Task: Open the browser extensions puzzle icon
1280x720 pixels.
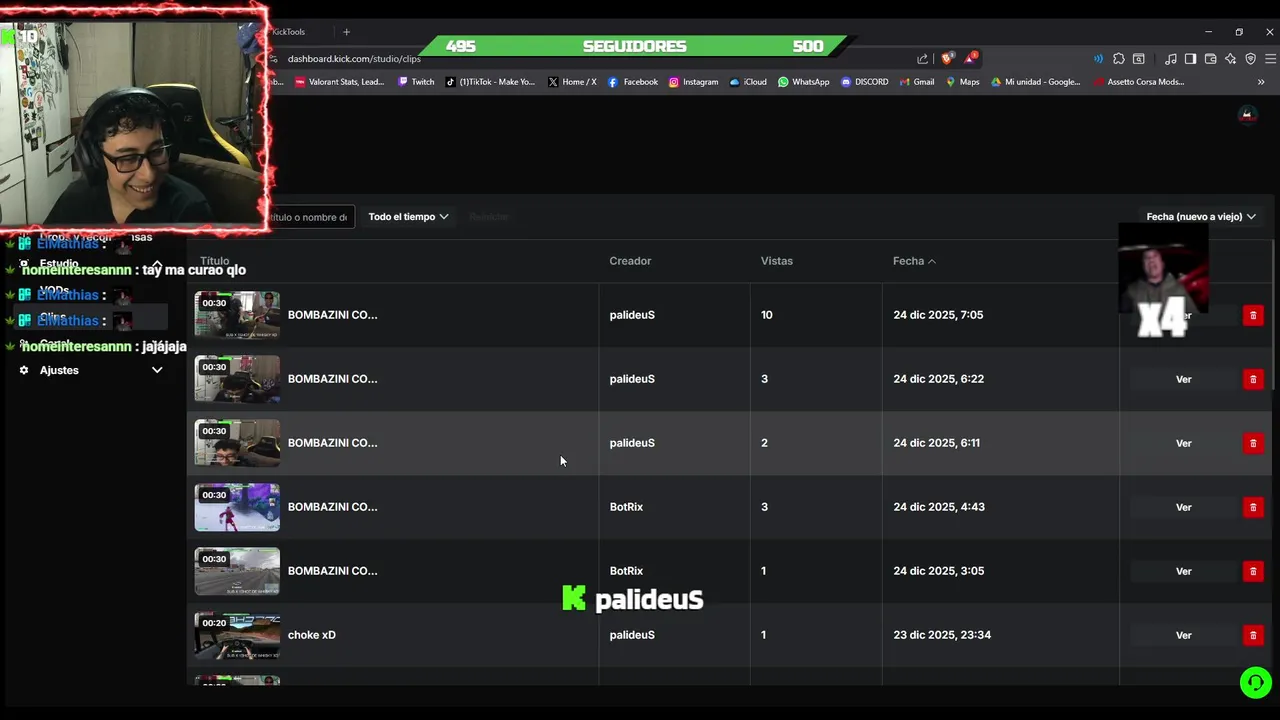Action: point(1118,59)
